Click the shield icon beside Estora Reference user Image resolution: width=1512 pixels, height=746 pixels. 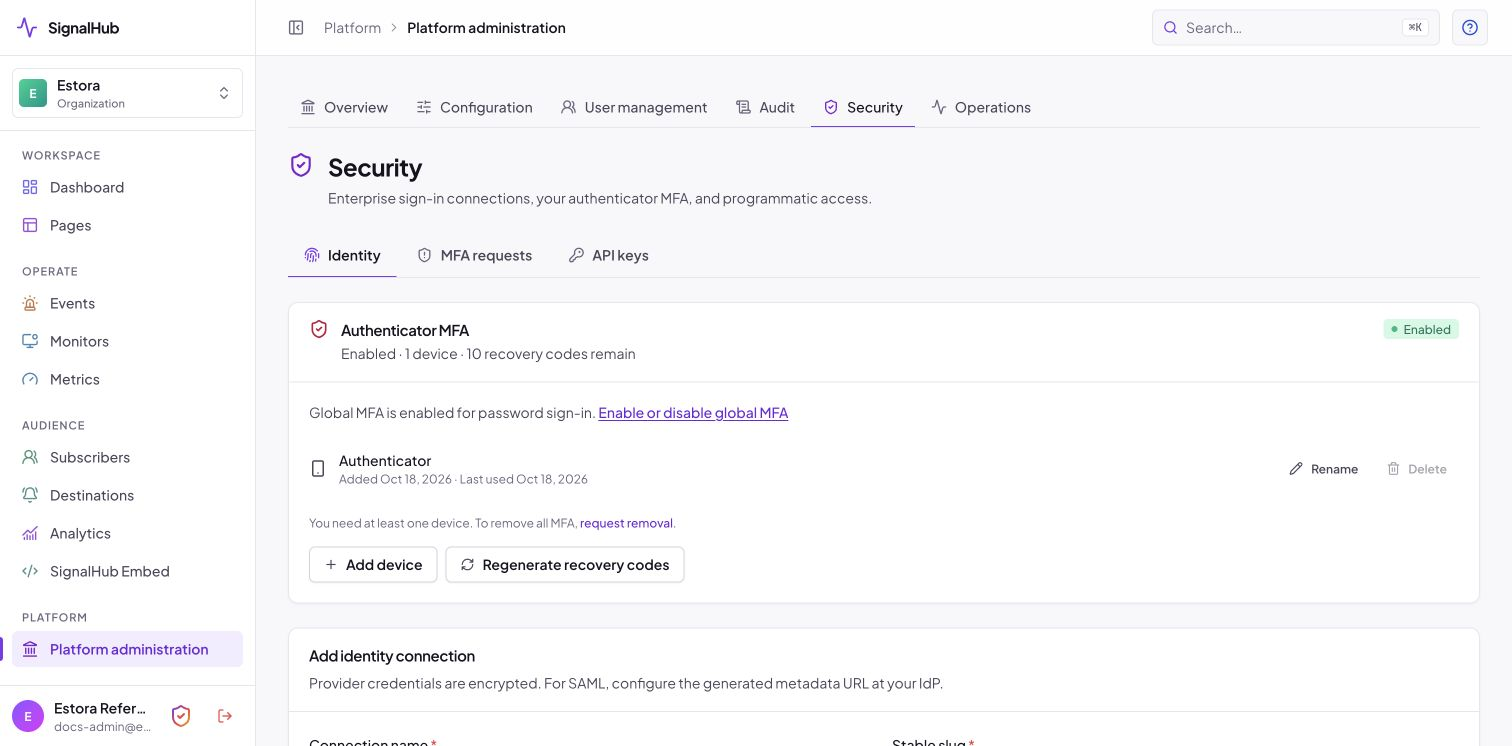click(181, 716)
